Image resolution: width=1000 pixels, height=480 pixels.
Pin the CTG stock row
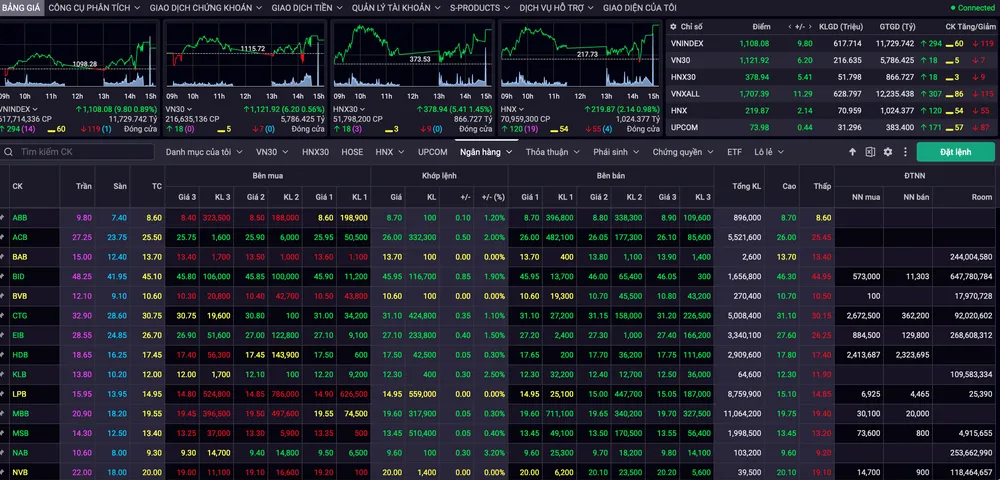[3, 315]
